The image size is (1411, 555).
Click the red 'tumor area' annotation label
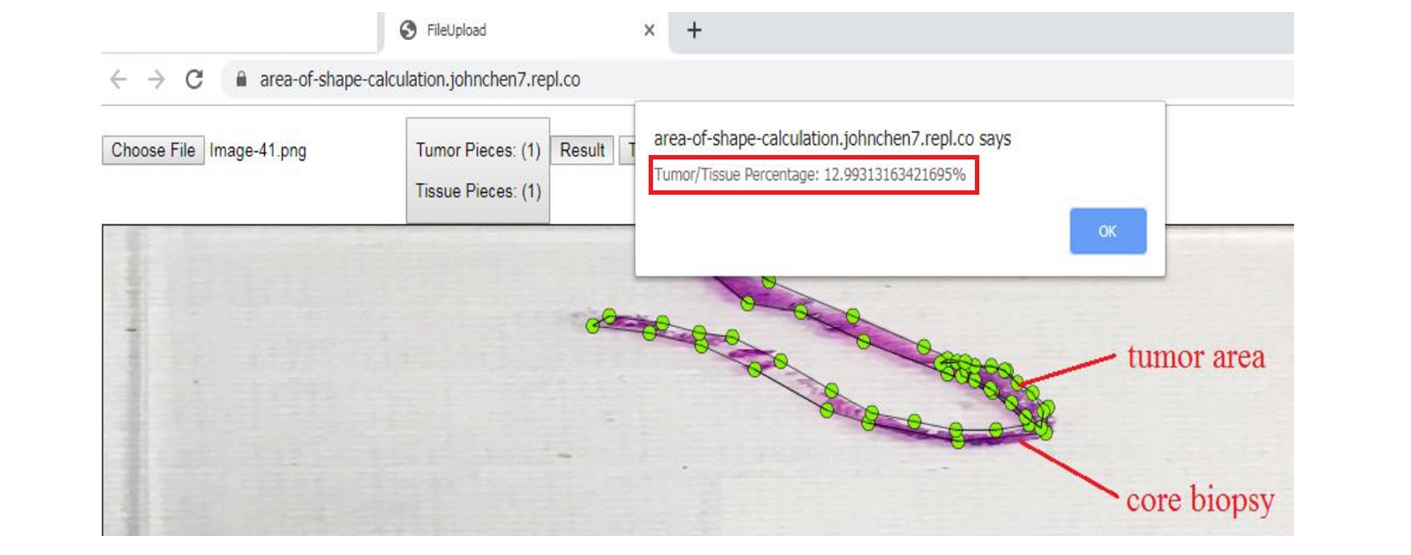pyautogui.click(x=1195, y=357)
